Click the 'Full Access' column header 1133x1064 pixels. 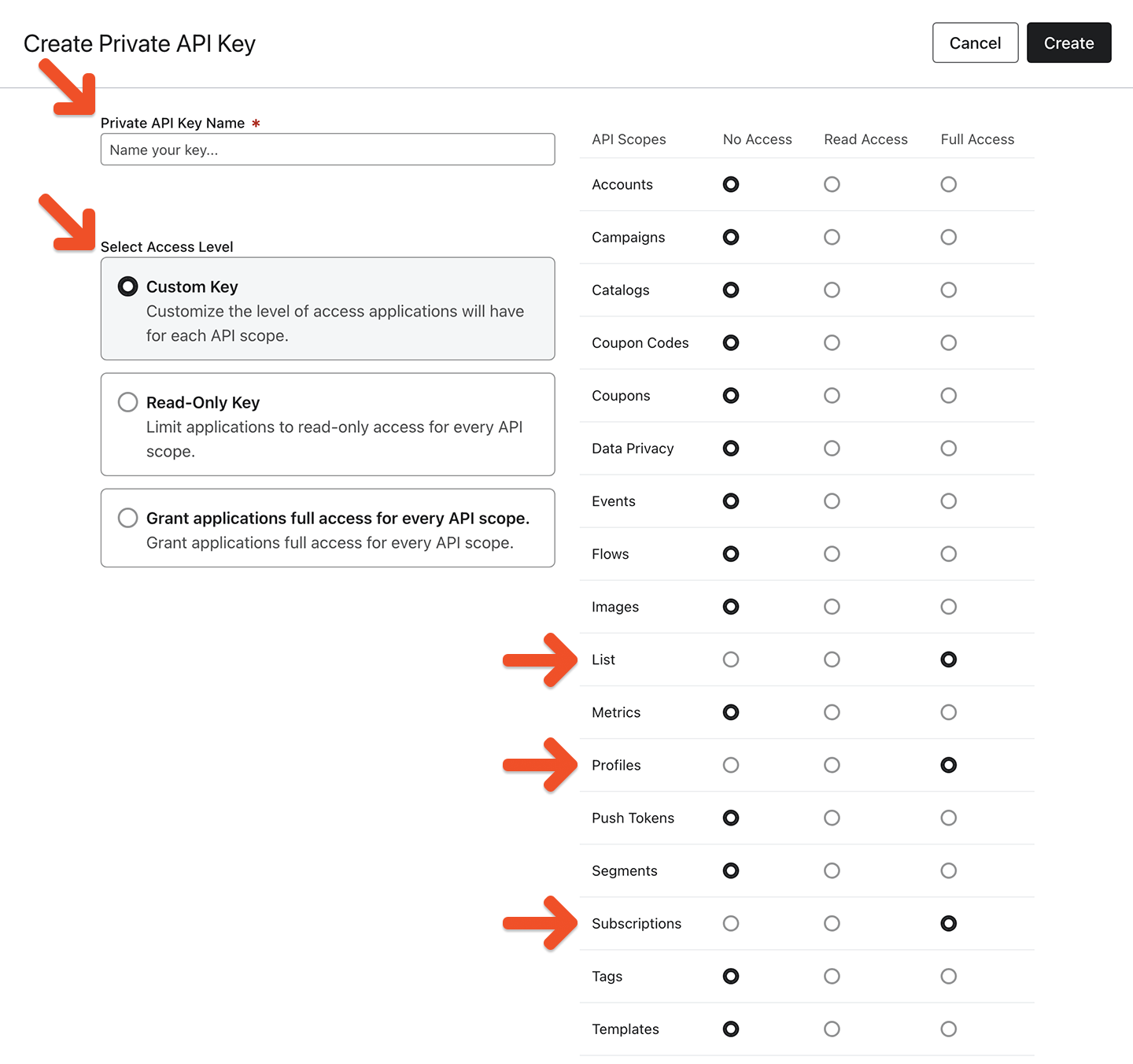977,139
